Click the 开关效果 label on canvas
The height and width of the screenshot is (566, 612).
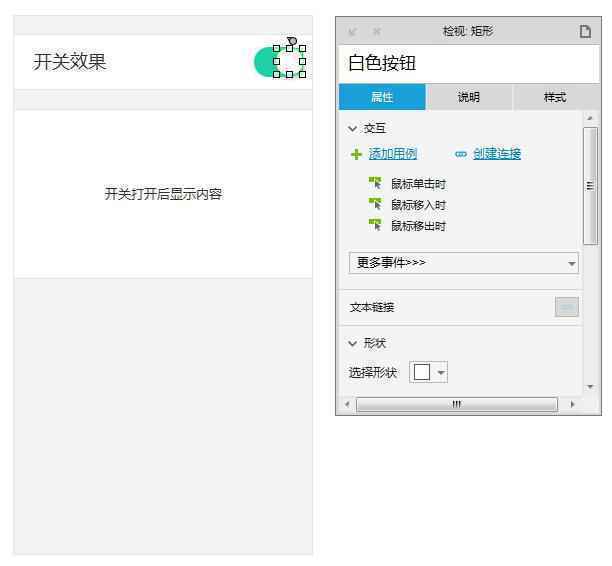point(69,62)
